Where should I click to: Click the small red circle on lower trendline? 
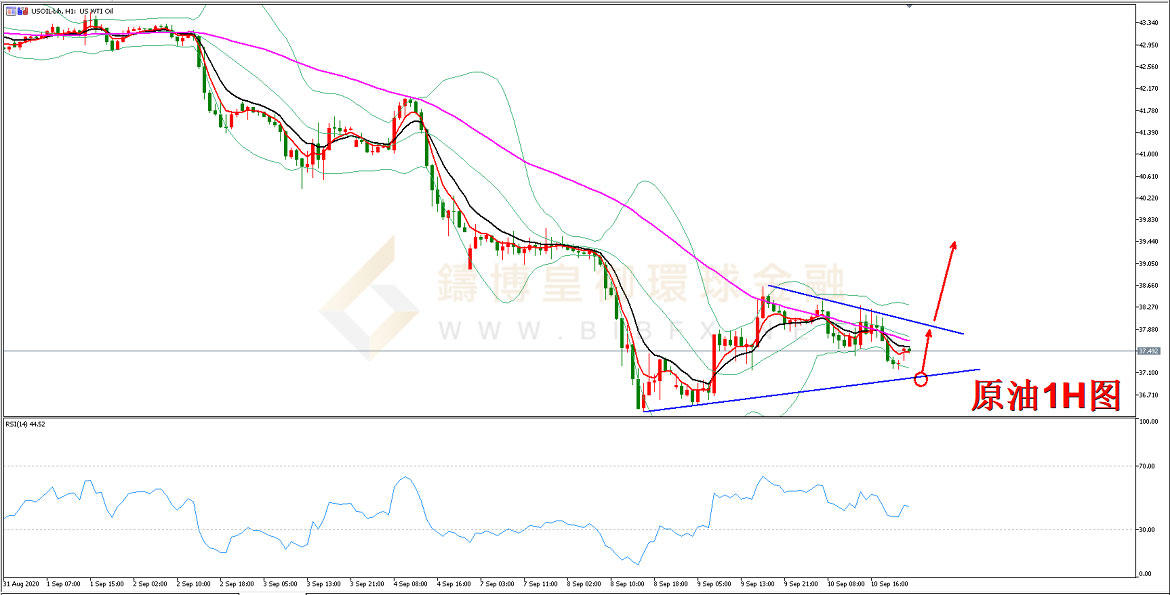pyautogui.click(x=921, y=379)
